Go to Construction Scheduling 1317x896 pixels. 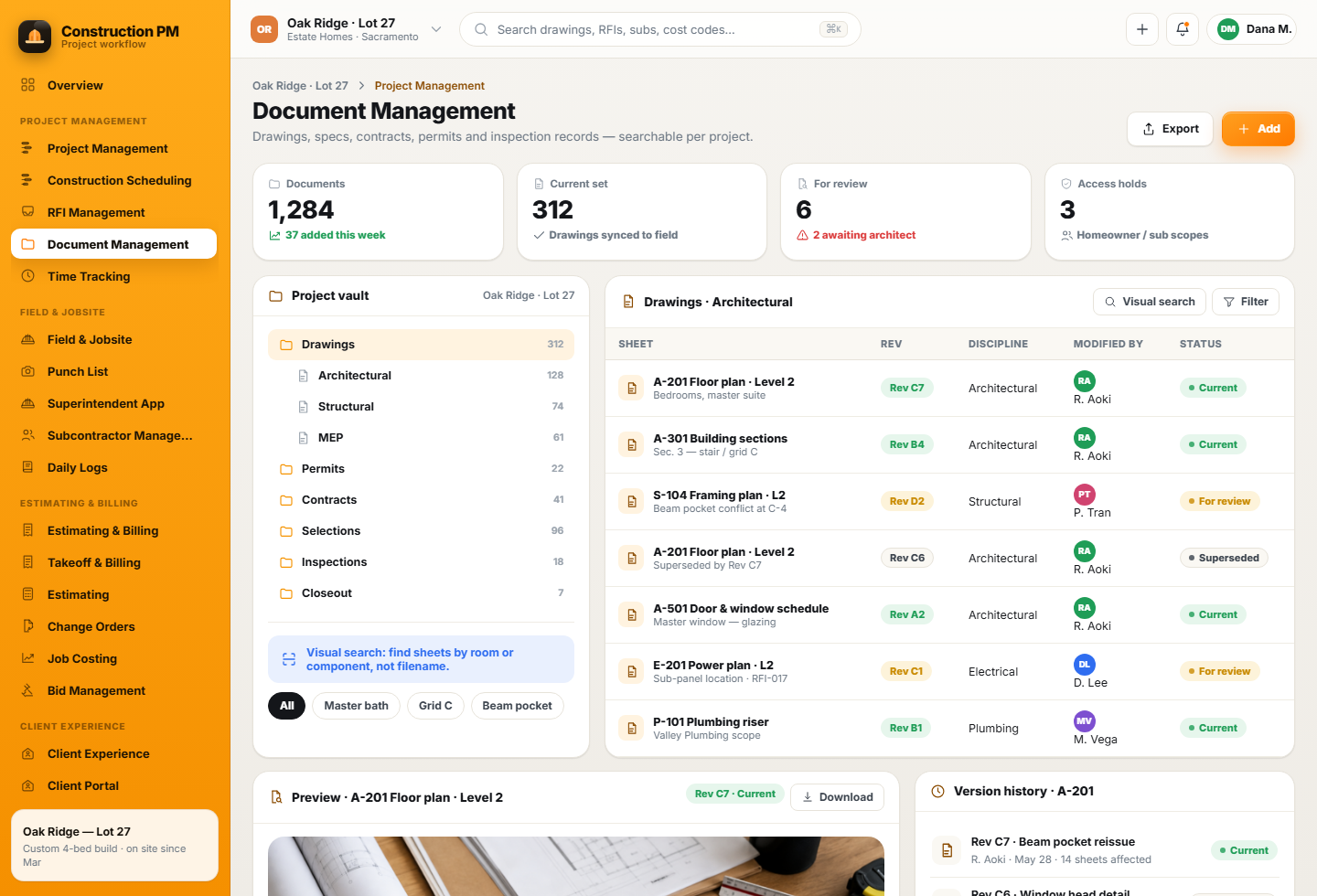[x=113, y=180]
